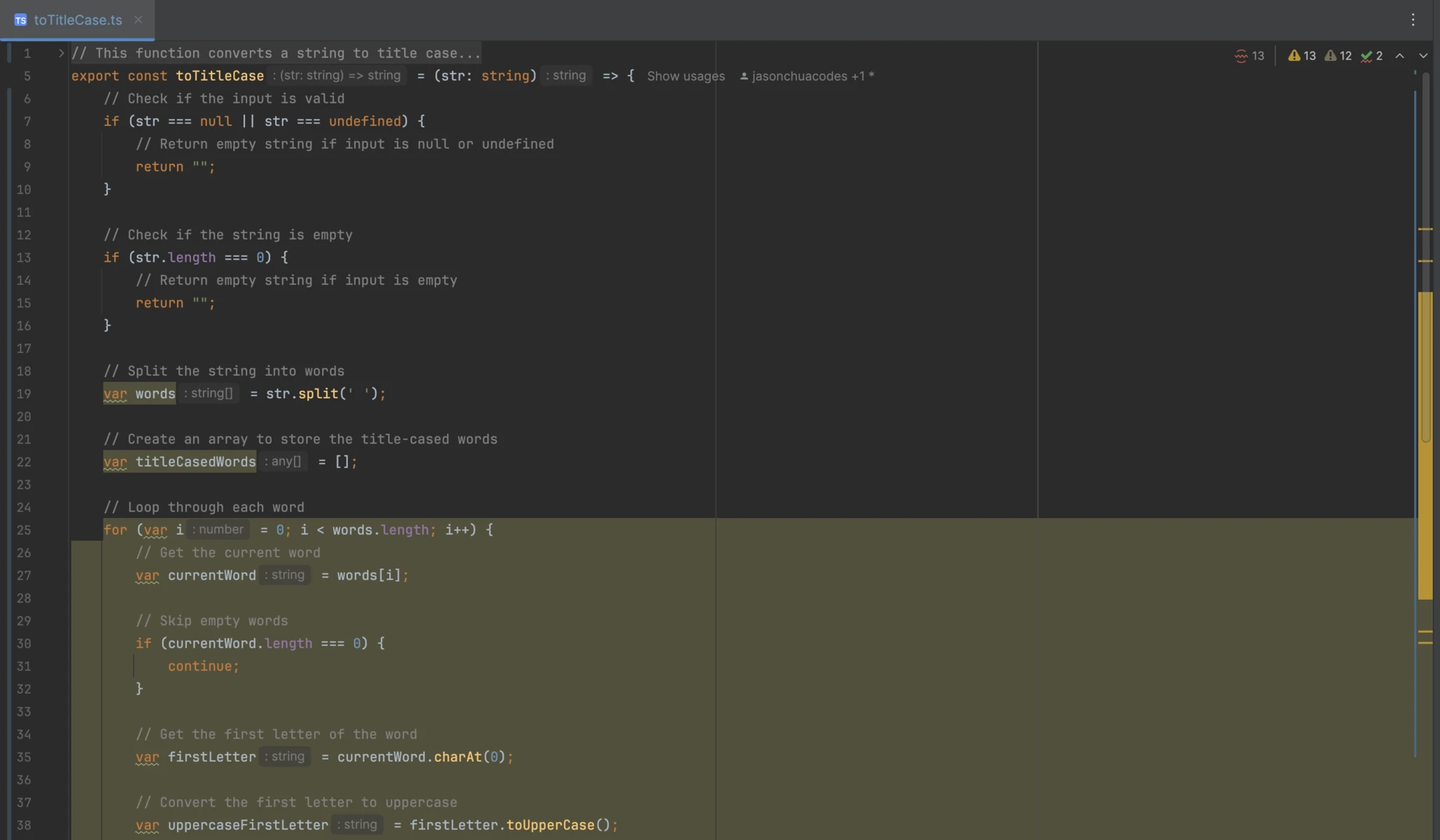Click line number 13 in the gutter

click(x=24, y=258)
